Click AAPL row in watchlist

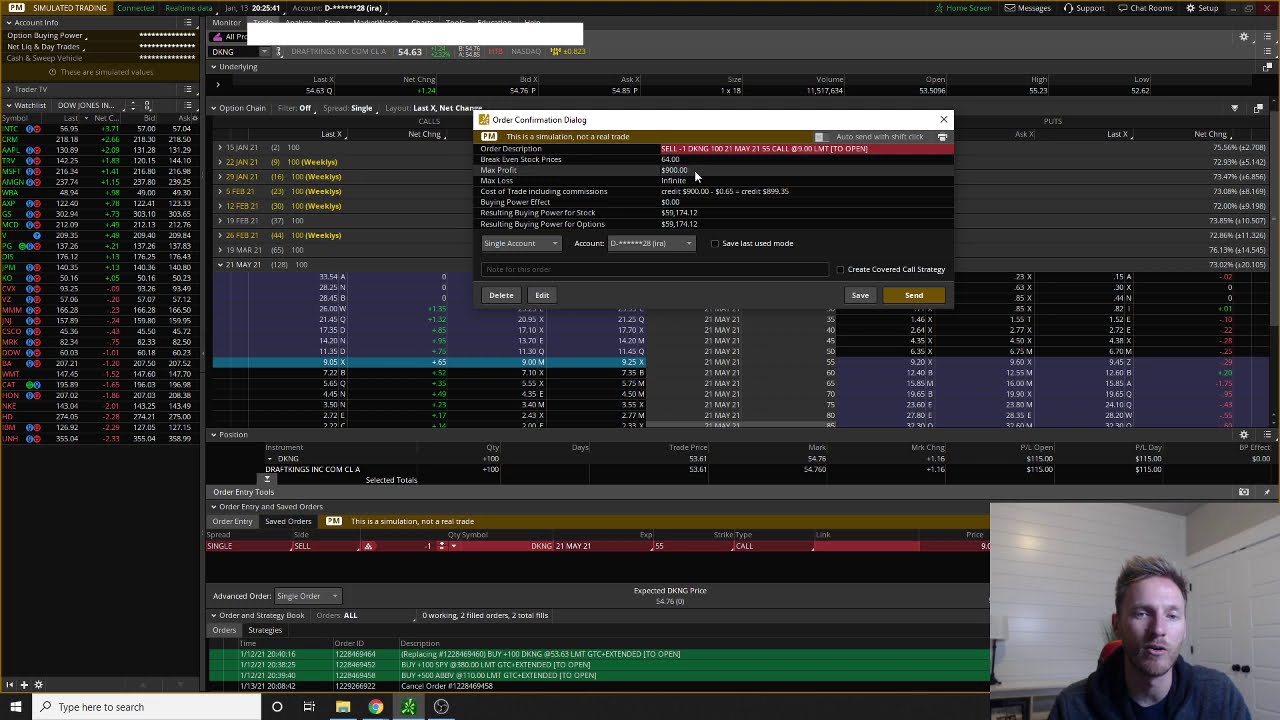(100, 150)
